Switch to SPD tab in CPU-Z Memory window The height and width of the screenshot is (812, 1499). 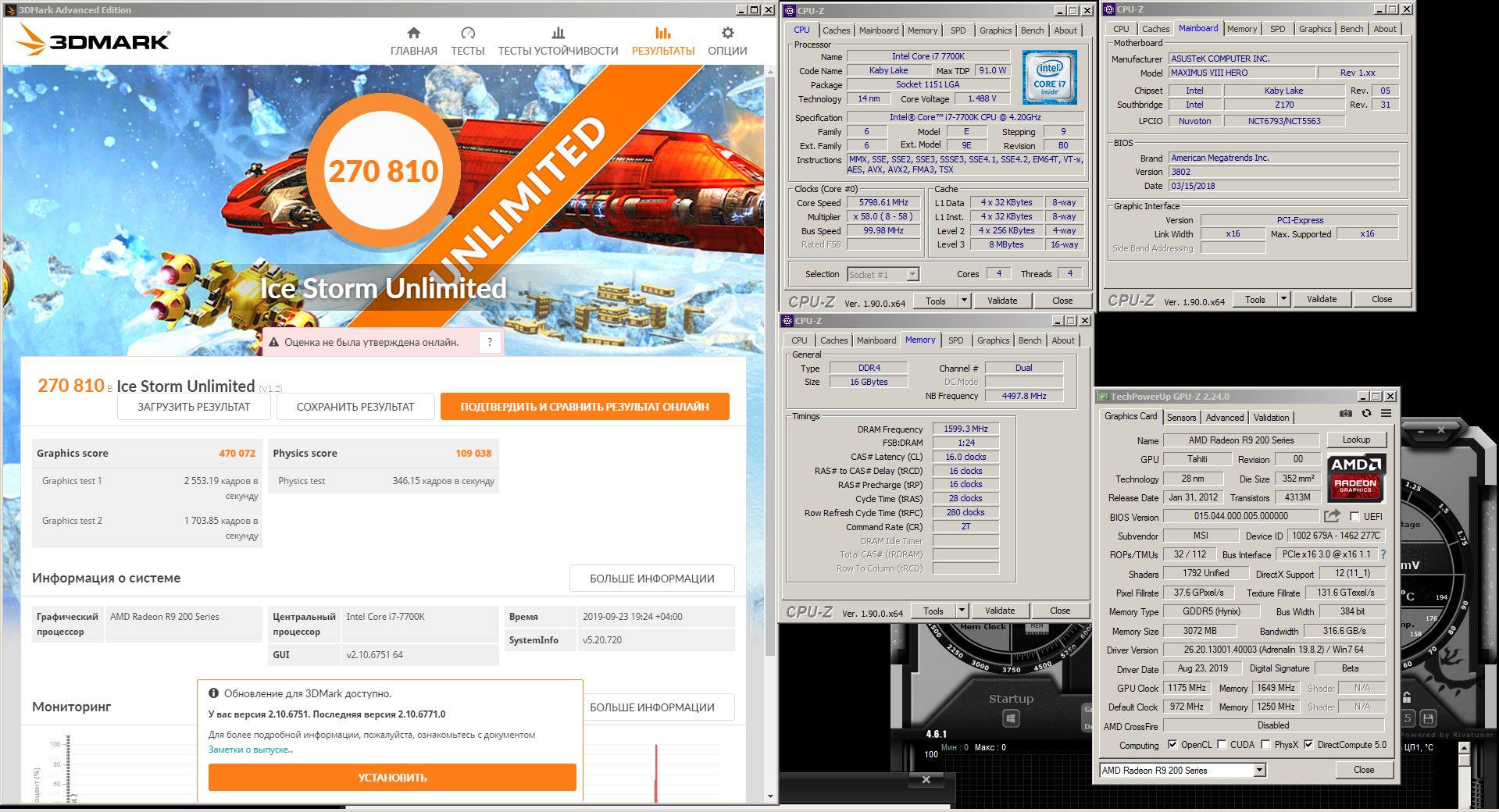[x=955, y=340]
